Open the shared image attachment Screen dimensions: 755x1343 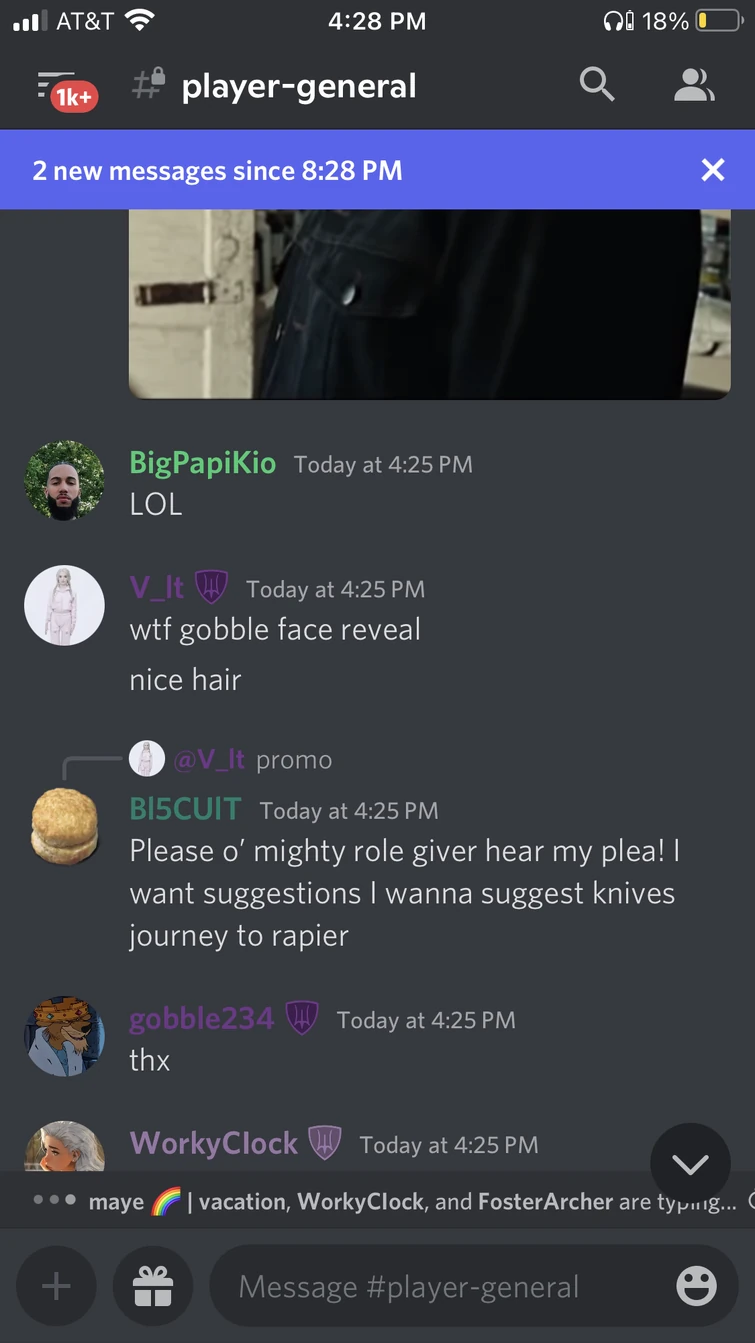coord(429,304)
